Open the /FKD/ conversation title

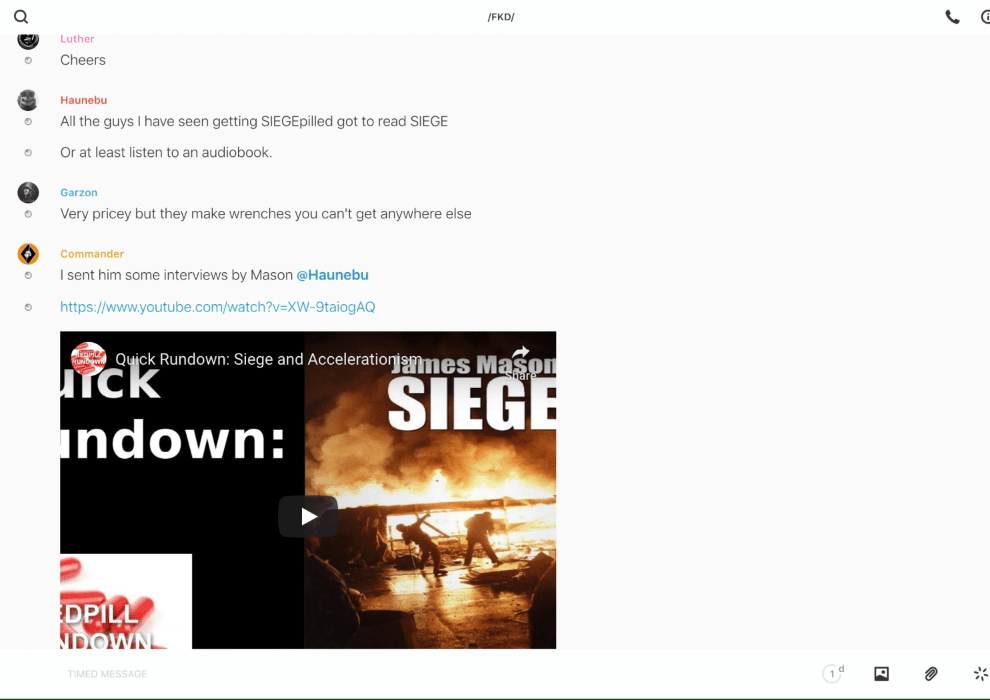click(500, 17)
